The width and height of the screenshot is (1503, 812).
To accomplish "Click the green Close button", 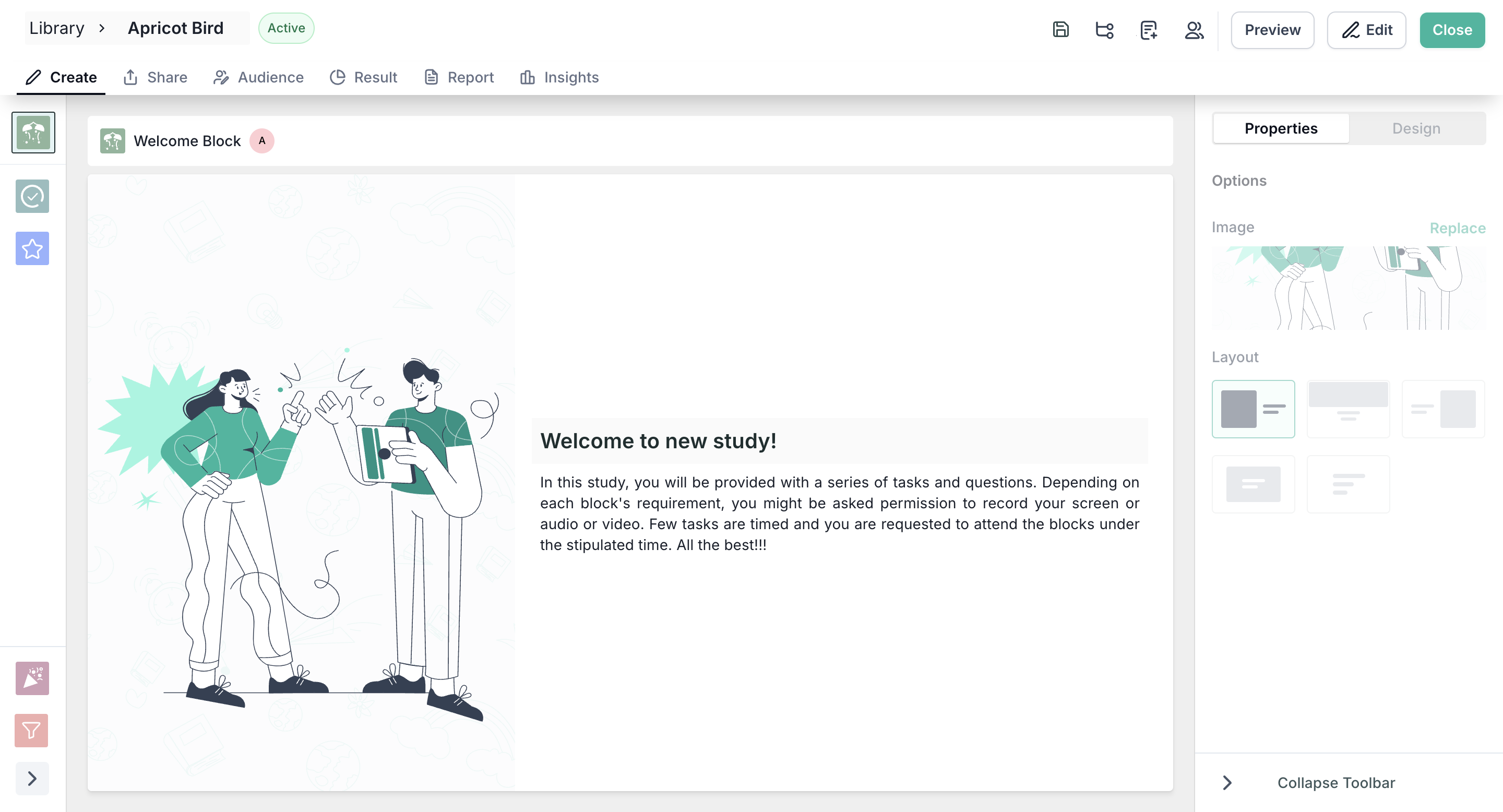I will coord(1452,30).
